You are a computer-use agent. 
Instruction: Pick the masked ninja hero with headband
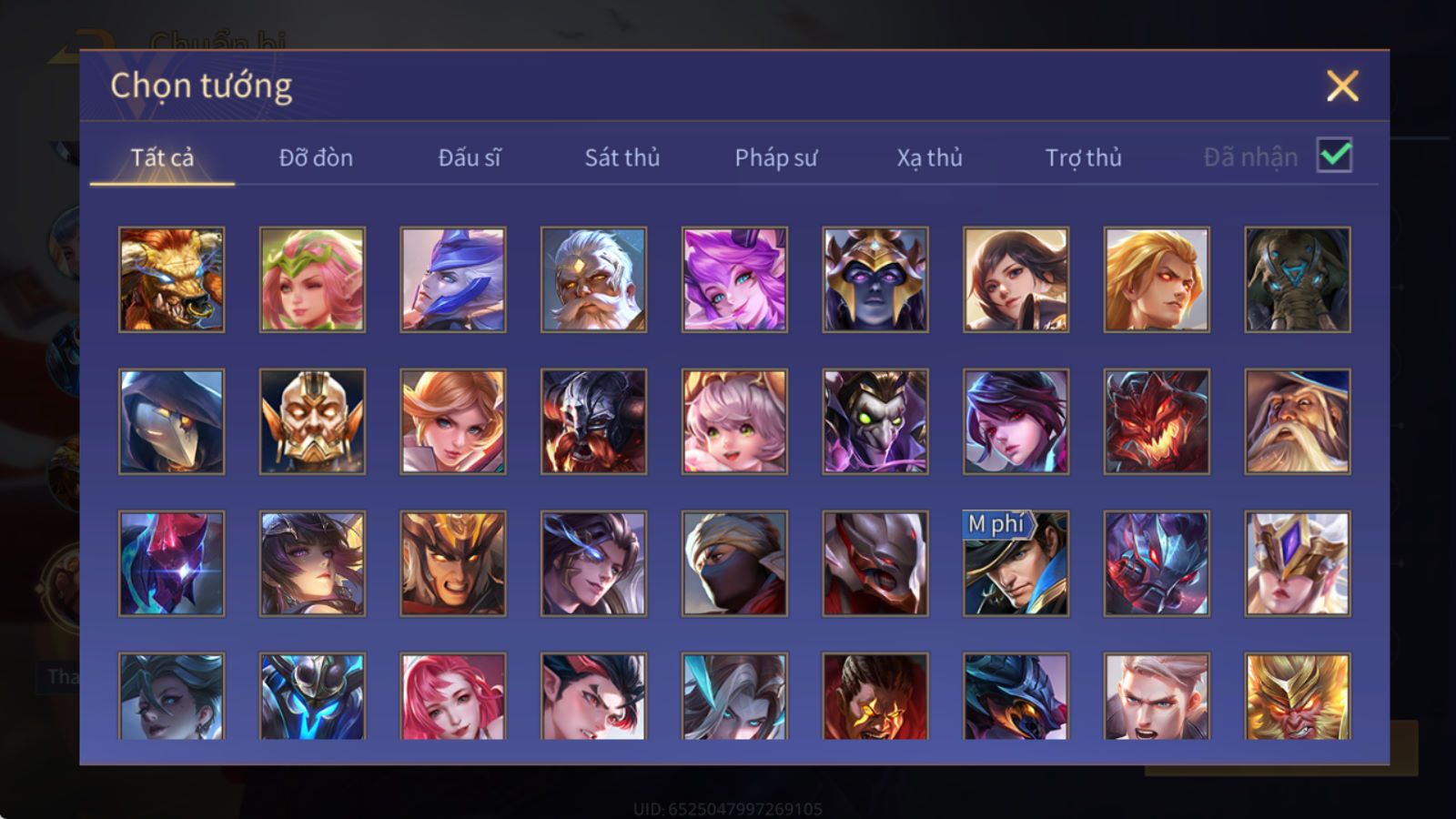click(734, 563)
